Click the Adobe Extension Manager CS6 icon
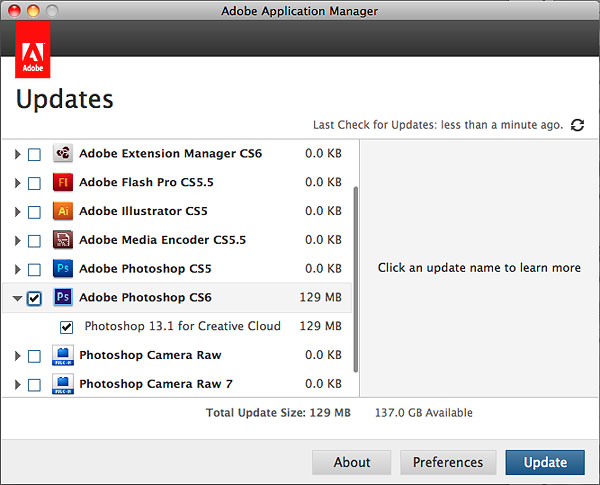This screenshot has height=485, width=600. [x=62, y=154]
